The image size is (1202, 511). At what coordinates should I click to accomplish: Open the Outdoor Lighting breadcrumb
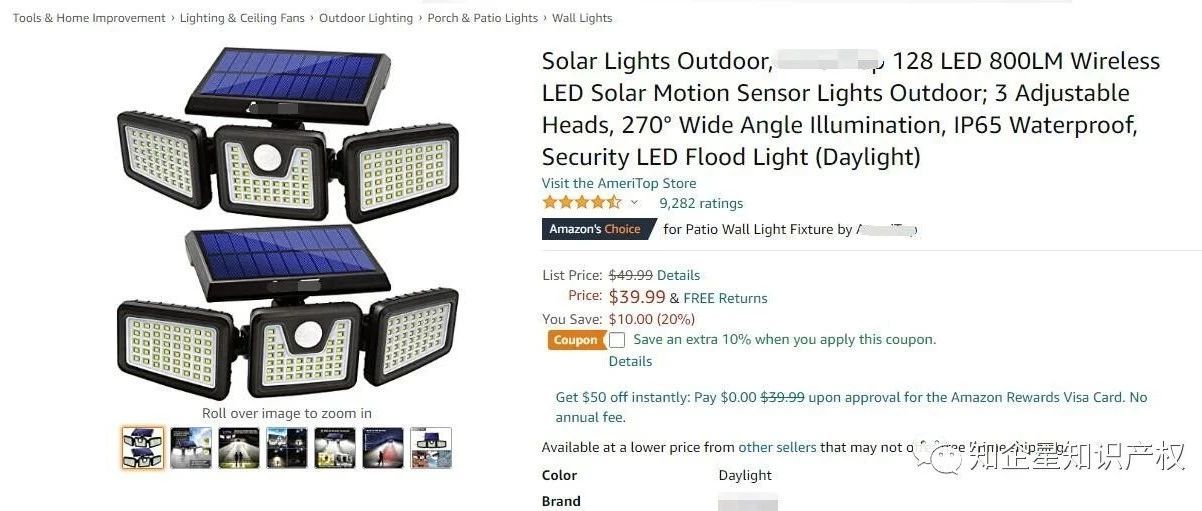(x=366, y=18)
